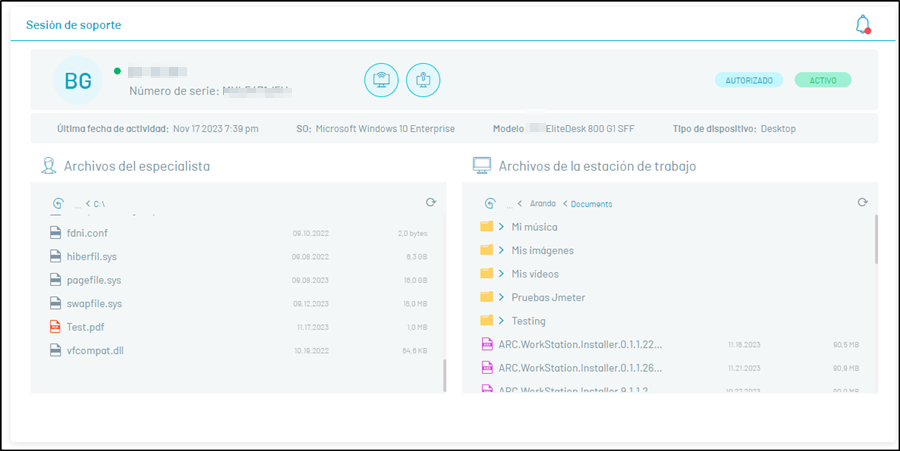This screenshot has height=451, width=900.
Task: Expand the Mis imágenes folder chevron
Action: [501, 250]
